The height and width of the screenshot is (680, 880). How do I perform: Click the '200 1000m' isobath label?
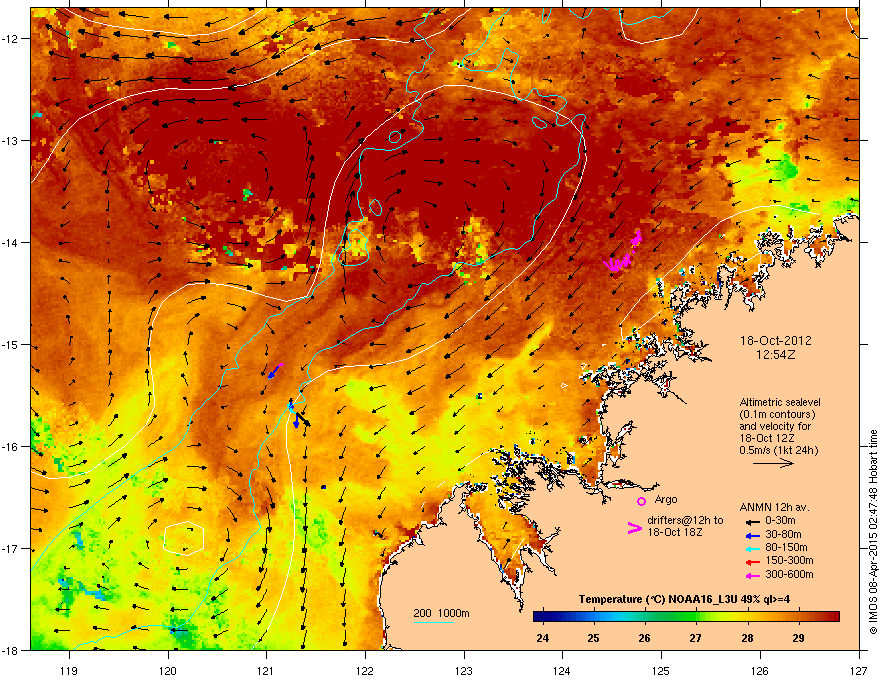pyautogui.click(x=441, y=613)
